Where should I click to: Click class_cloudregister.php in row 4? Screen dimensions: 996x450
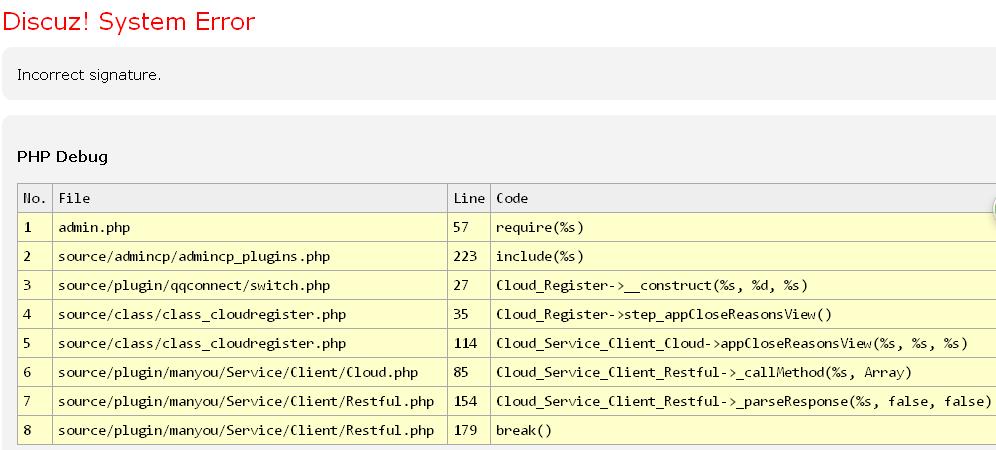tap(202, 314)
